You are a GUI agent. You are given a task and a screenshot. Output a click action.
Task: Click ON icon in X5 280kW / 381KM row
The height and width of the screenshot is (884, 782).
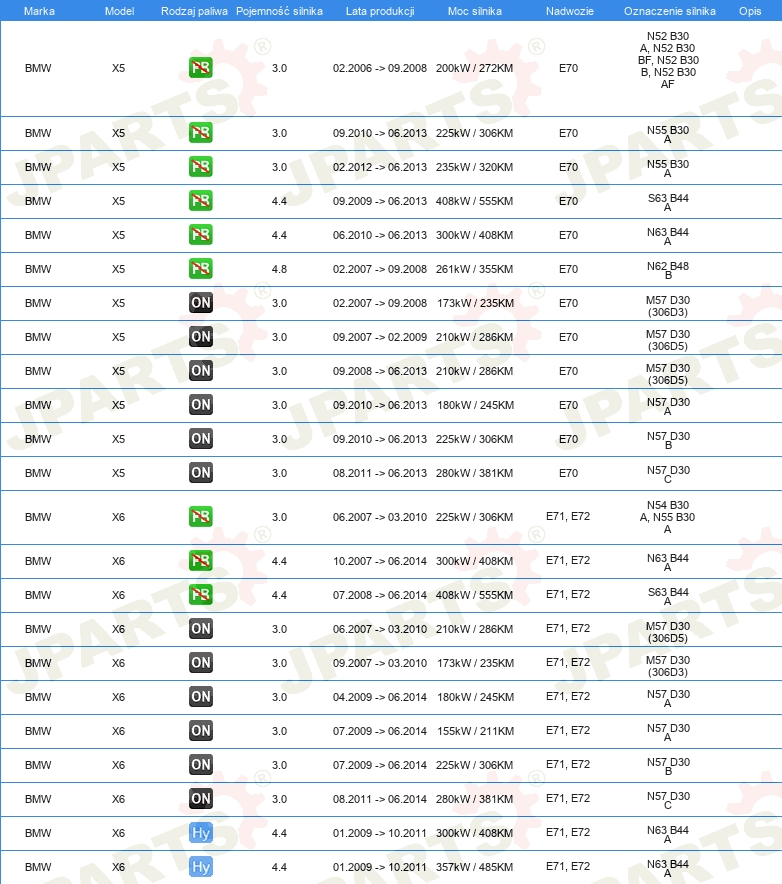tap(201, 472)
